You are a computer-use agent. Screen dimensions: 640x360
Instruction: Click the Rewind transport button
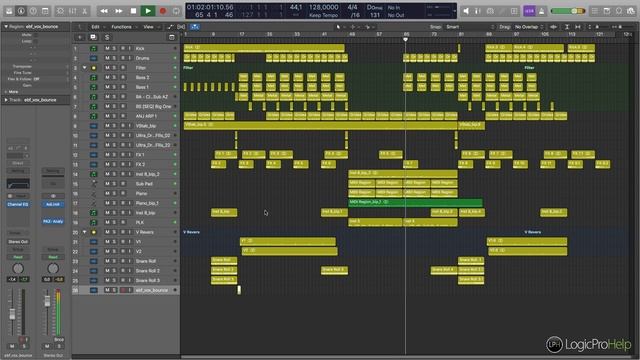[104, 11]
